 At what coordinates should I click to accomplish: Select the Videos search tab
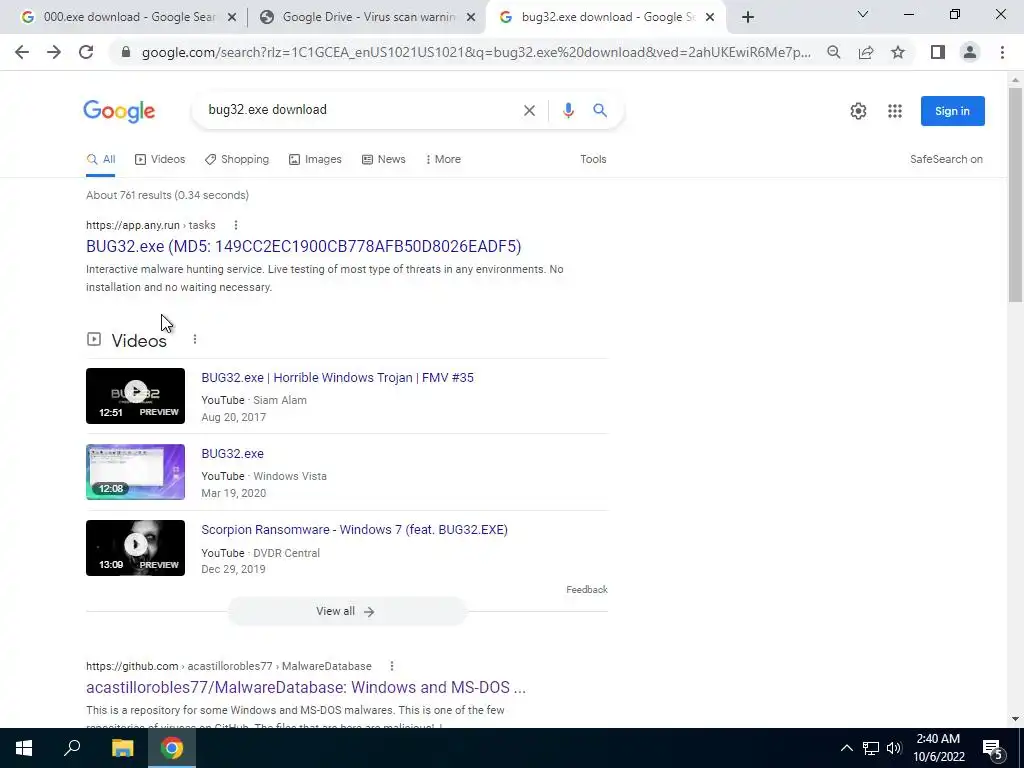[x=160, y=159]
